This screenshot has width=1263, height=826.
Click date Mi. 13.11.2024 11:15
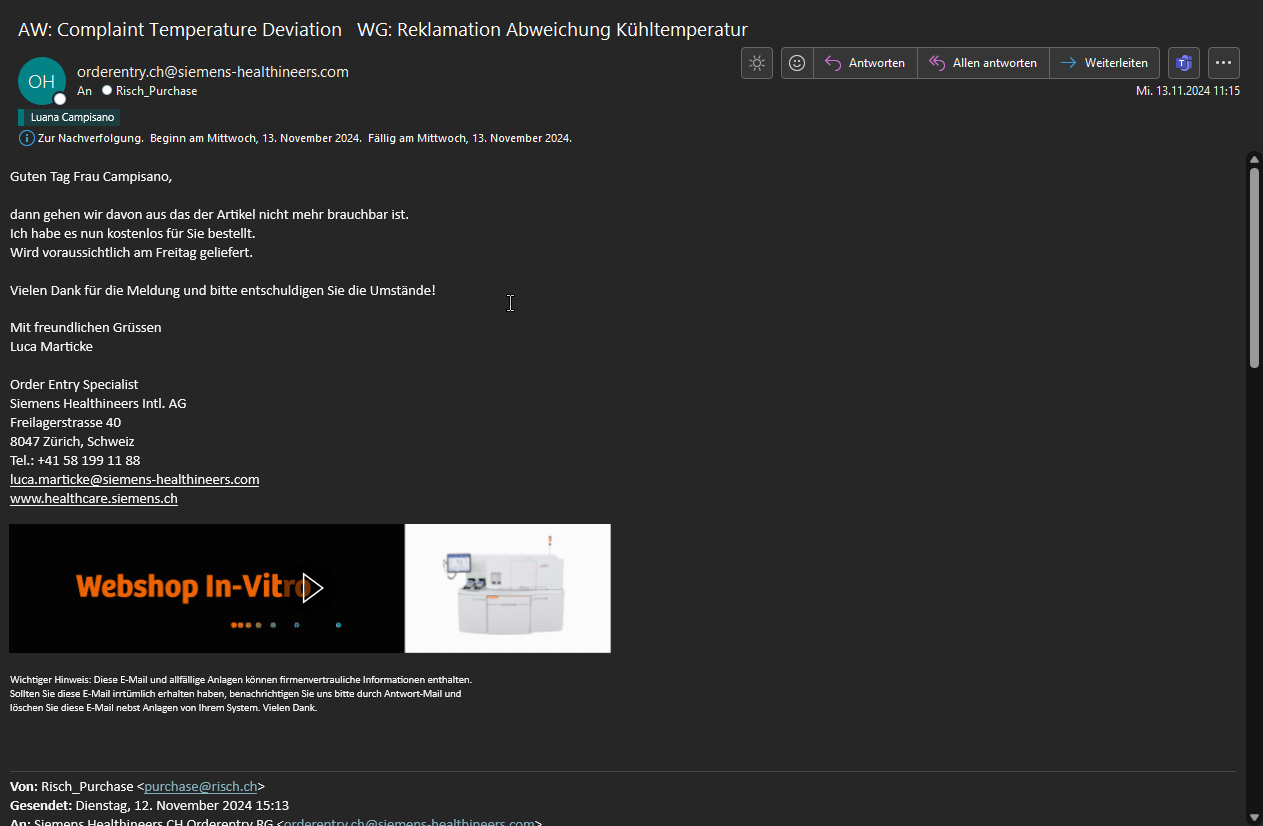coord(1188,90)
